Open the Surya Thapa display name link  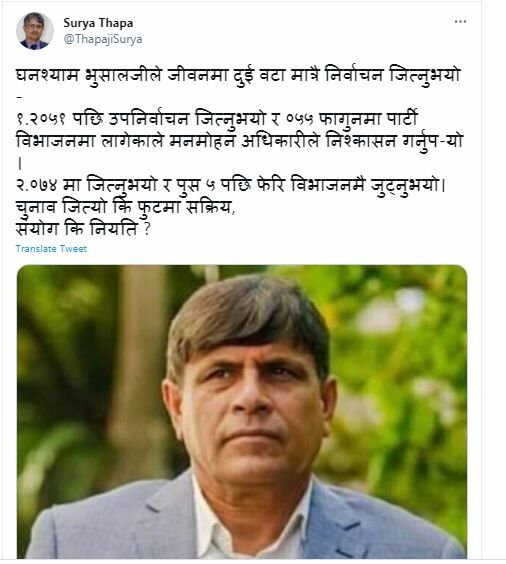tap(98, 23)
